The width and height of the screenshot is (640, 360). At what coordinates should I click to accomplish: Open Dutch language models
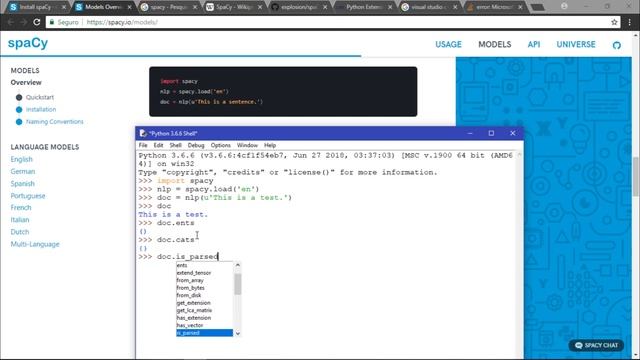20,232
